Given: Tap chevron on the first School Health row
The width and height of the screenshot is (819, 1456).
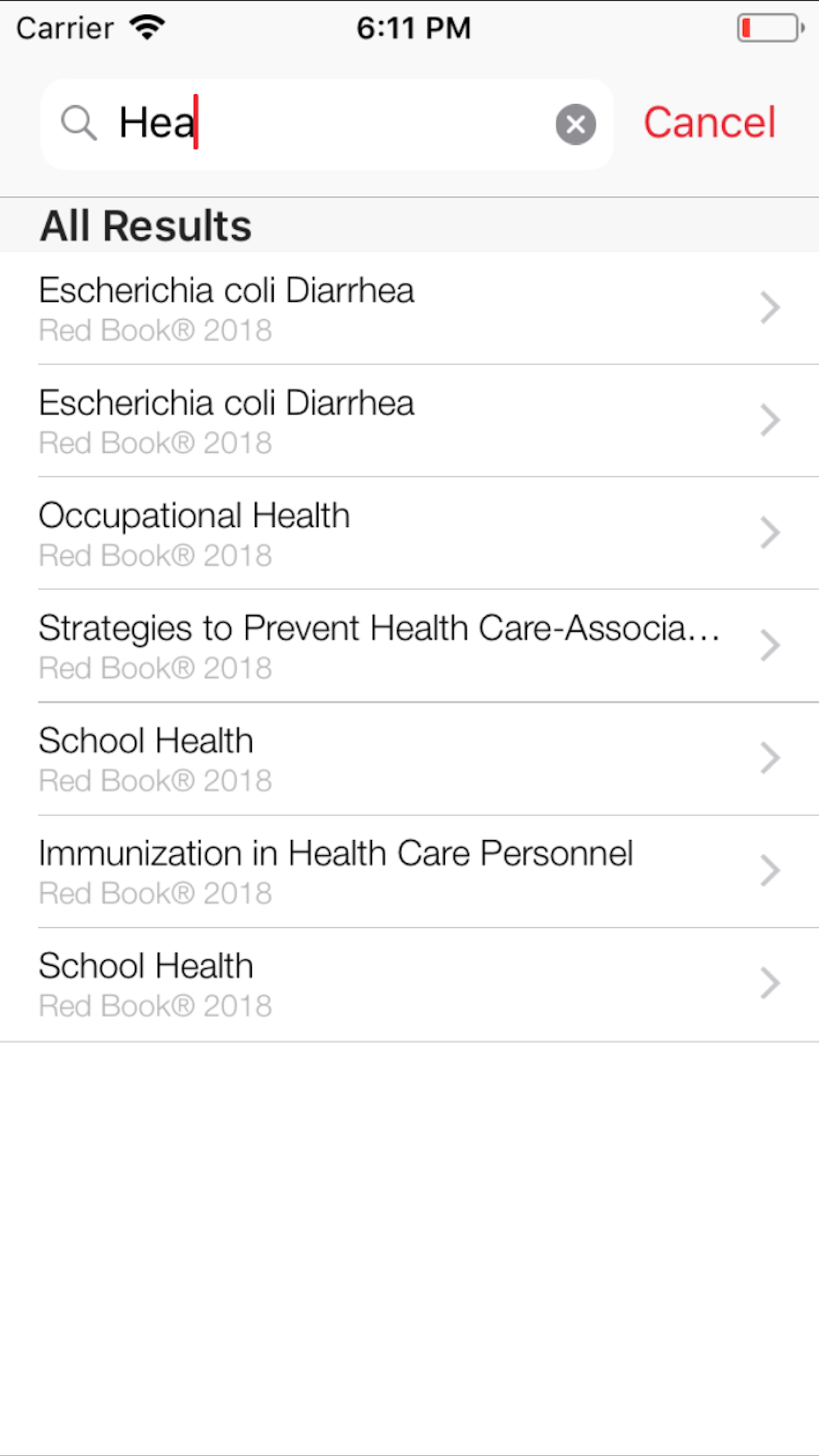Looking at the screenshot, I should [770, 758].
